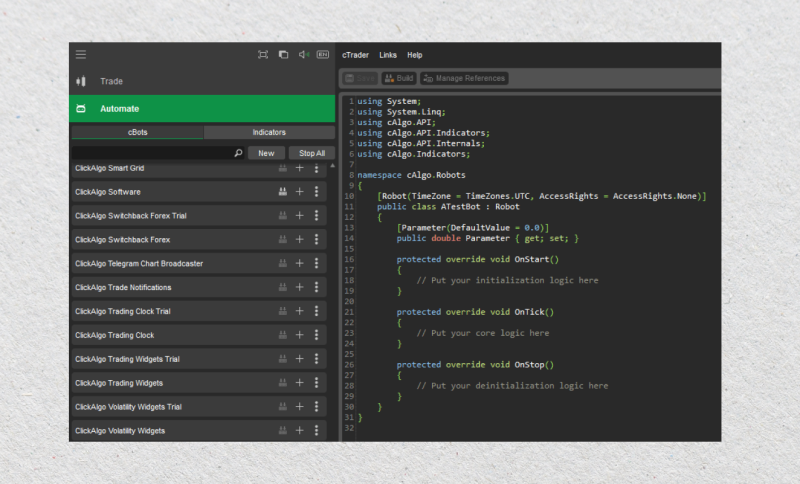Open options menu for ClickAlgo Volatility Widgets row
This screenshot has height=484, width=800.
[x=316, y=431]
